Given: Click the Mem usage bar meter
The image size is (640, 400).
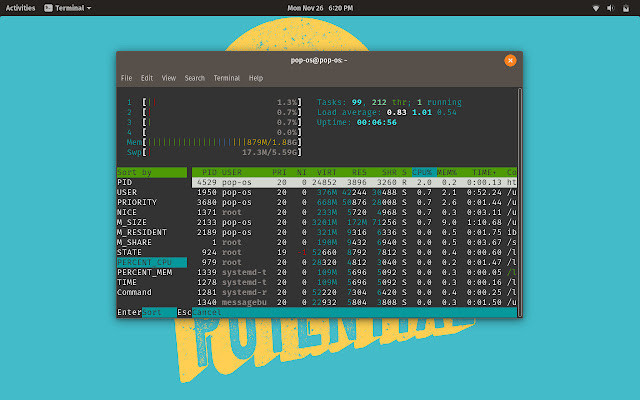Looking at the screenshot, I should click(x=214, y=142).
